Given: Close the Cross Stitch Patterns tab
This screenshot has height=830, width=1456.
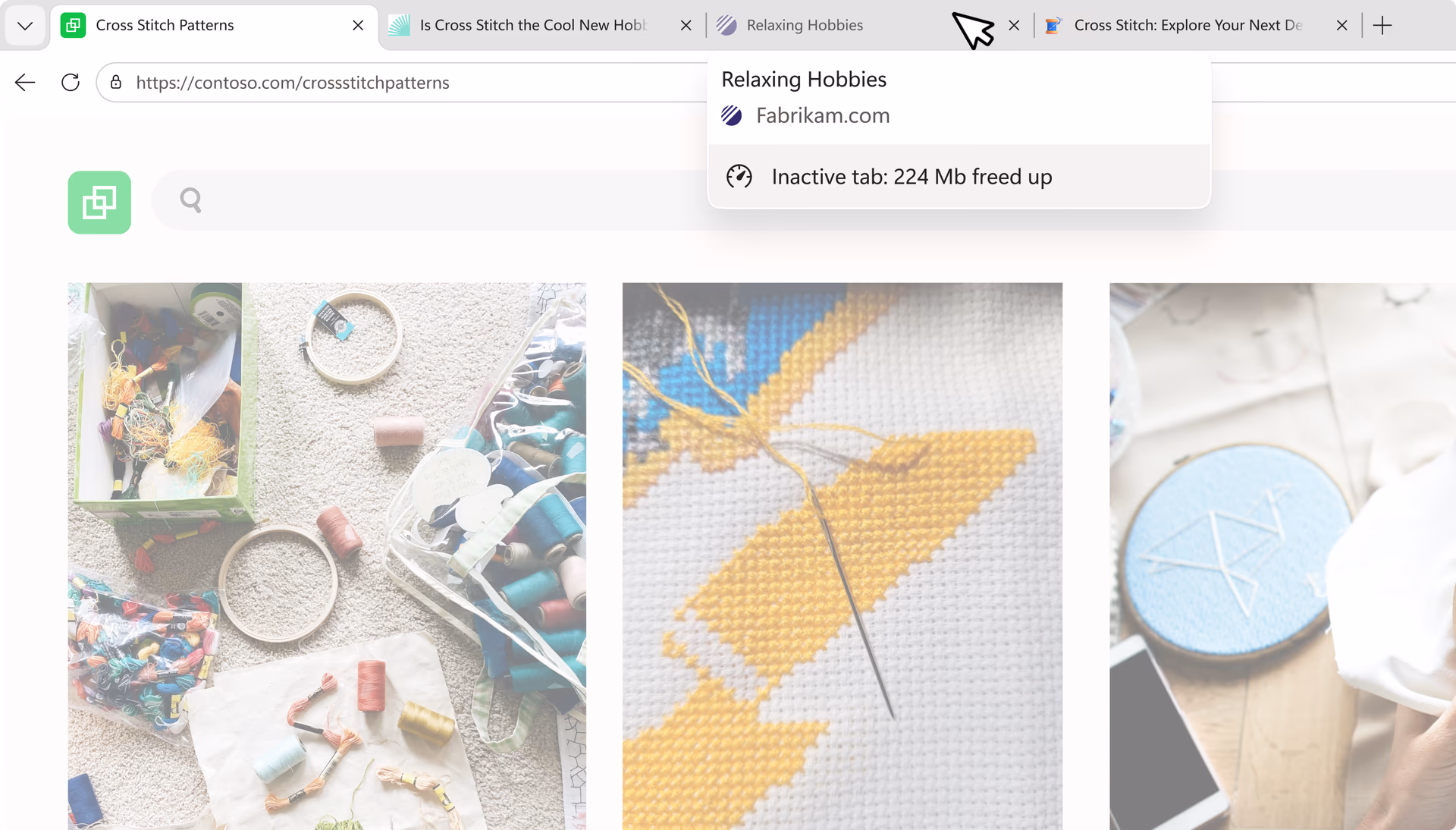Looking at the screenshot, I should click(x=358, y=25).
